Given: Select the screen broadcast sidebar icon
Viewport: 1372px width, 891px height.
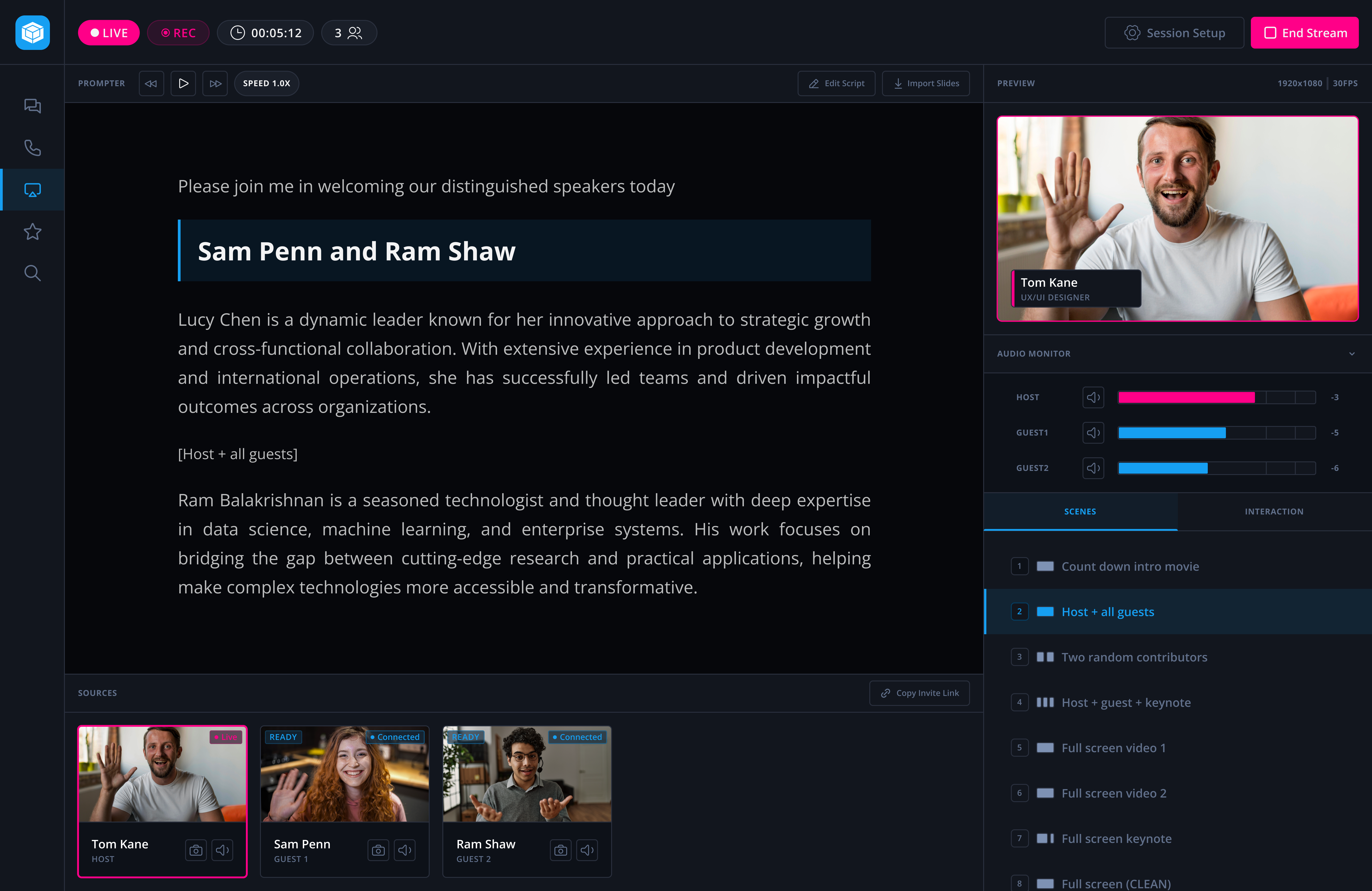Looking at the screenshot, I should 32,190.
